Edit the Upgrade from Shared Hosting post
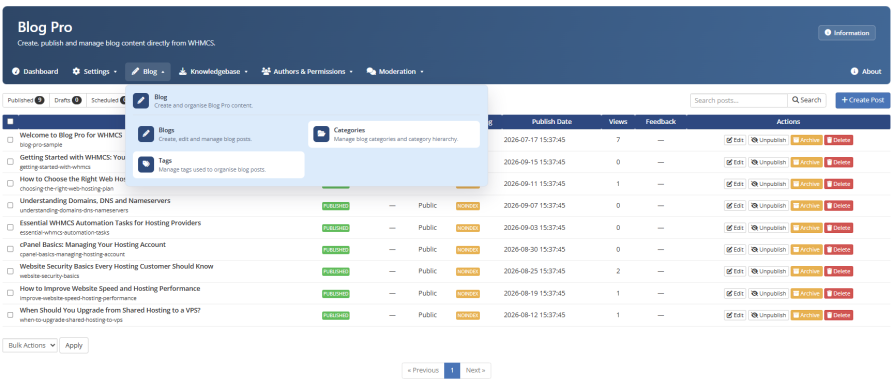 point(735,315)
